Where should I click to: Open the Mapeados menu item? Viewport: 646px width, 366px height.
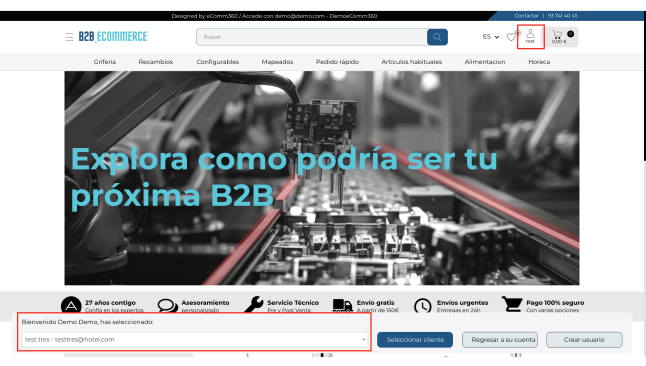coord(277,62)
